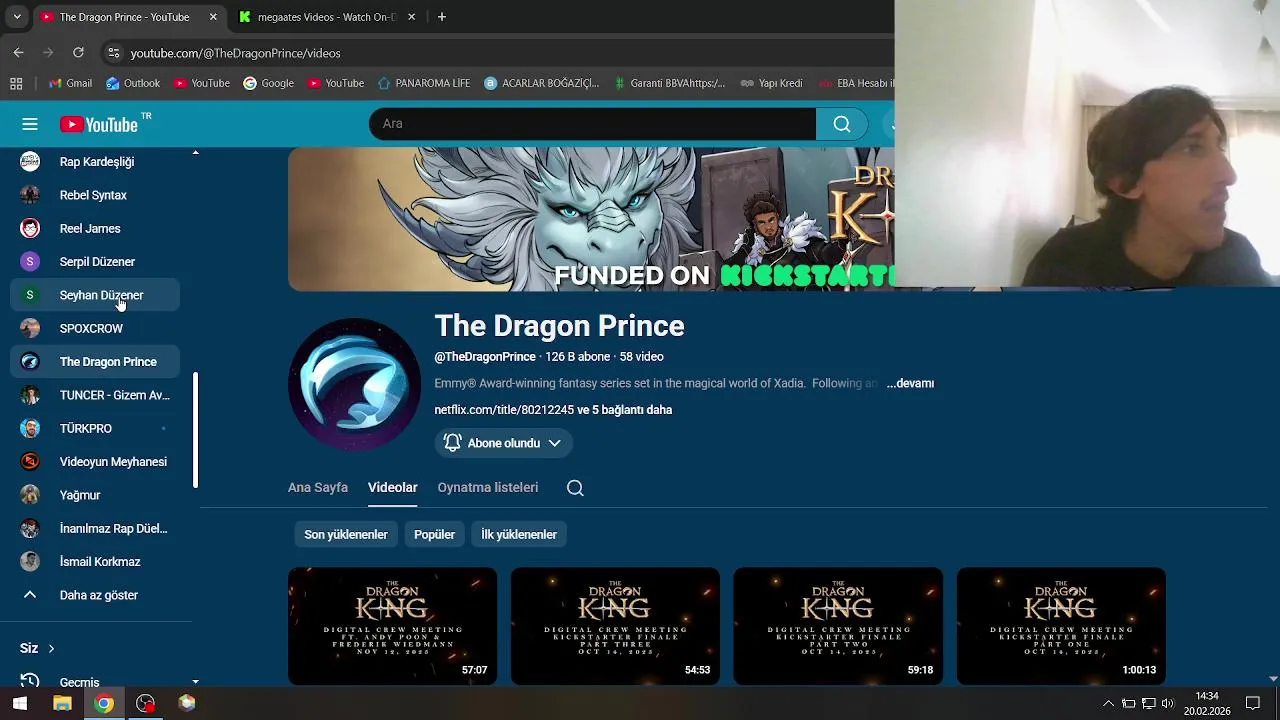Open Rap Kardeşliği channel avatar
Viewport: 1280px width, 720px height.
coord(30,162)
